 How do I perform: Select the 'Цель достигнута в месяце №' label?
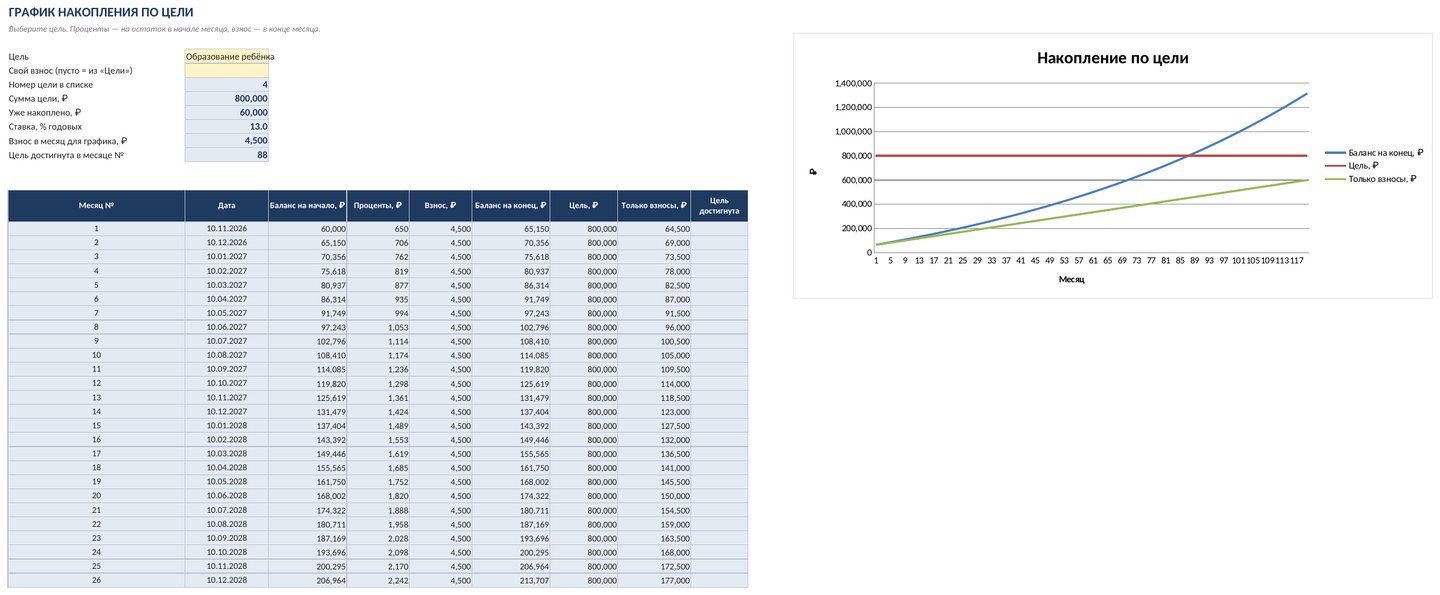66,155
